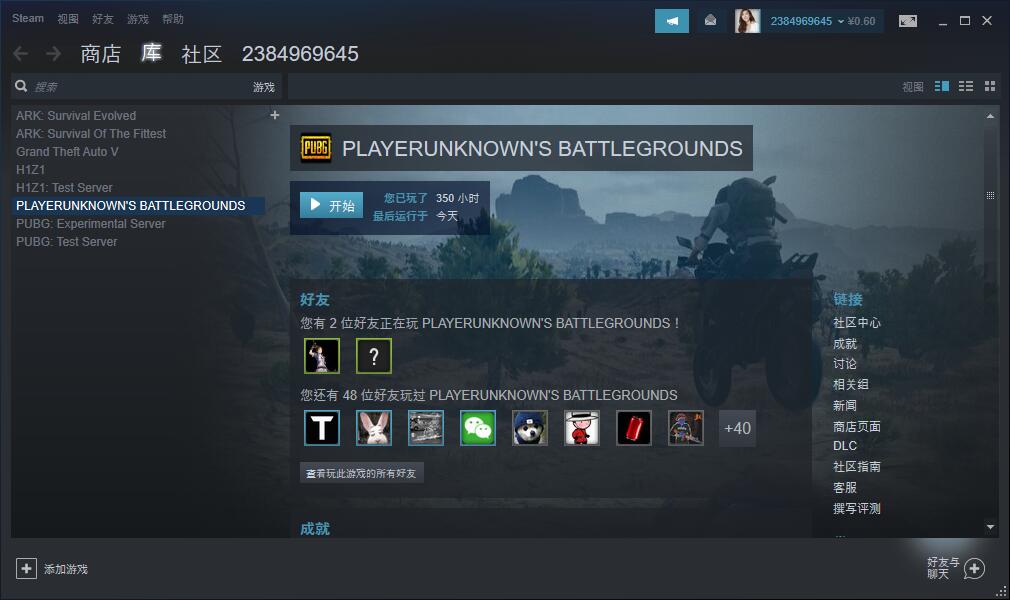Switch to the 社区 tab
The width and height of the screenshot is (1010, 600).
(x=202, y=54)
